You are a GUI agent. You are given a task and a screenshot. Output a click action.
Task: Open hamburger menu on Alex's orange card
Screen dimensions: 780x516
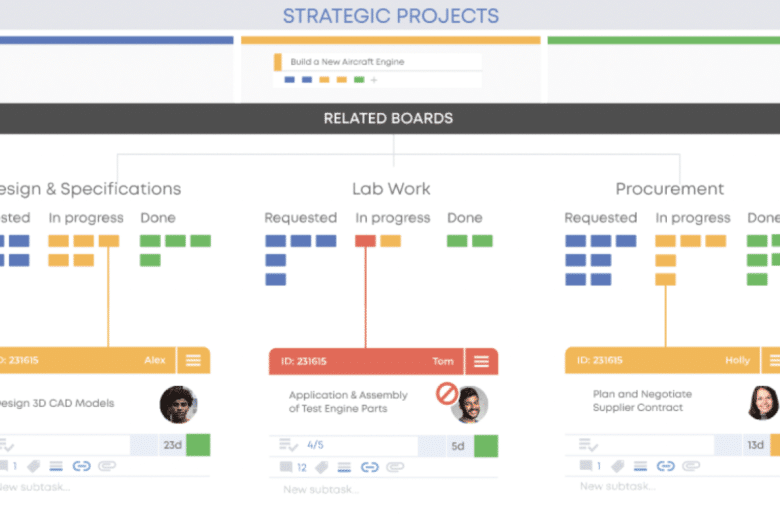(x=193, y=361)
